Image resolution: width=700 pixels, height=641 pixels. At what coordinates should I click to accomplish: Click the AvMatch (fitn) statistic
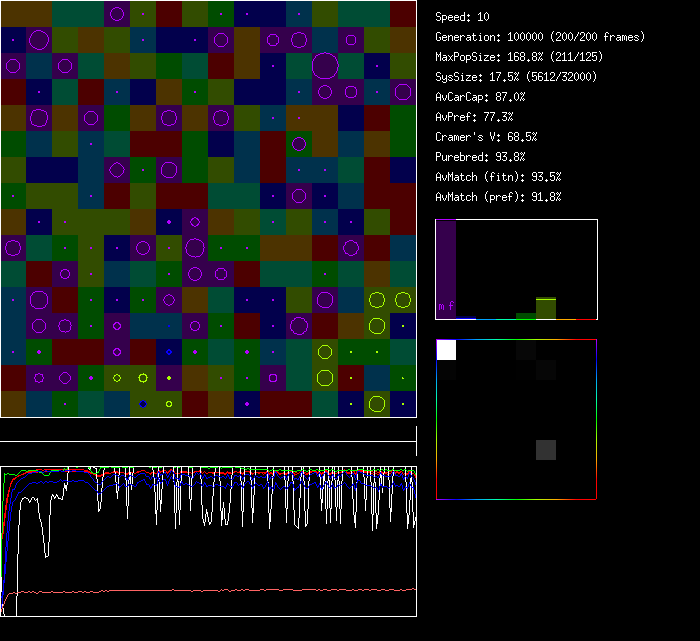(498, 177)
